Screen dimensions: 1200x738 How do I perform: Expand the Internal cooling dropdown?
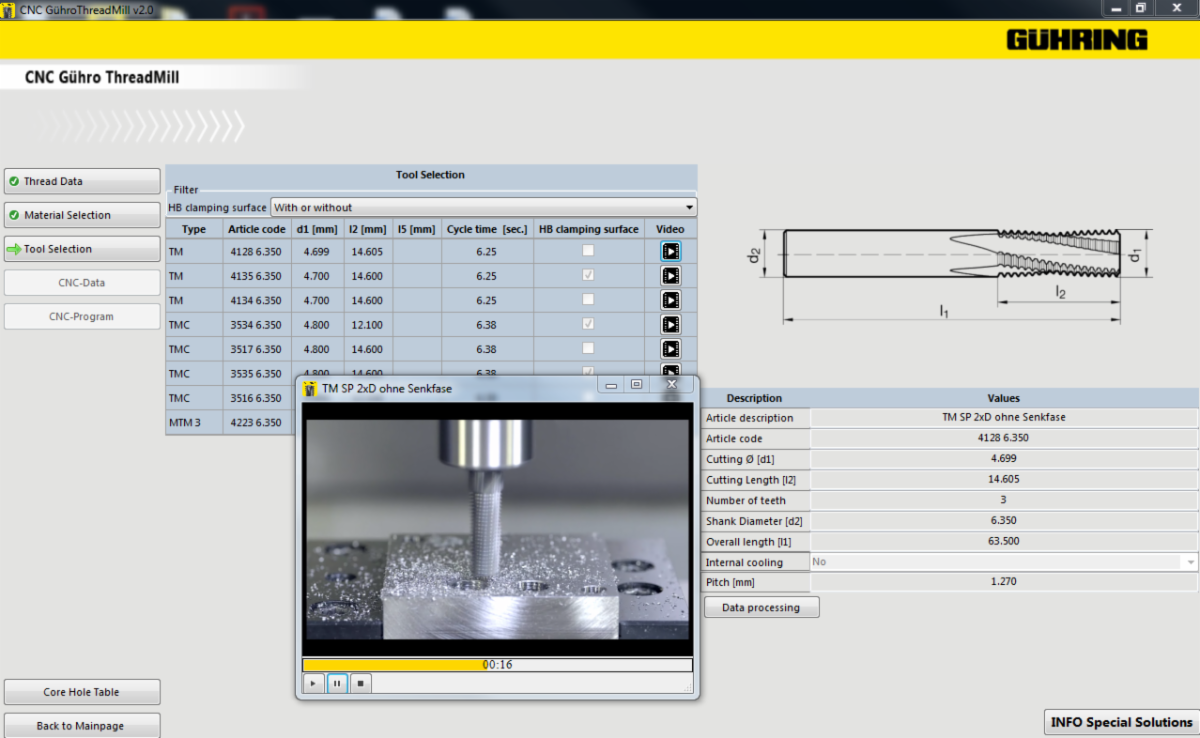tap(1189, 562)
